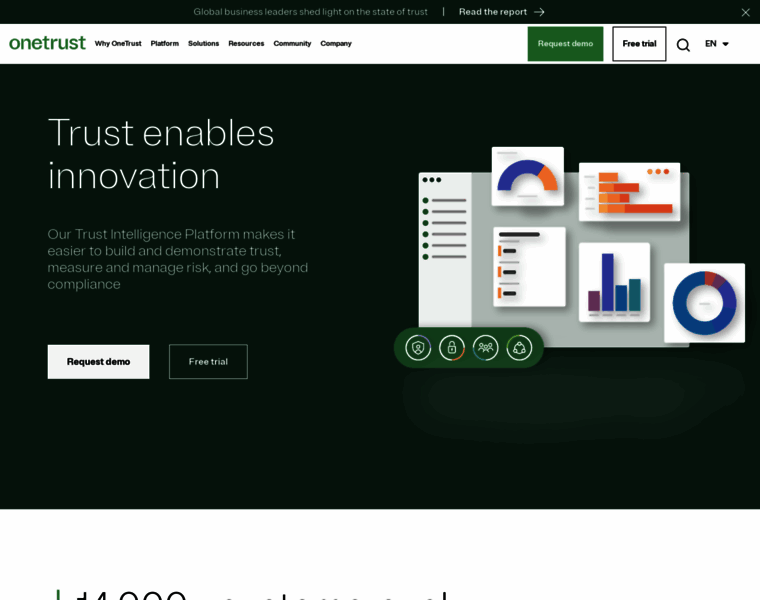Open the EN language dropdown
The height and width of the screenshot is (600, 760).
[716, 44]
